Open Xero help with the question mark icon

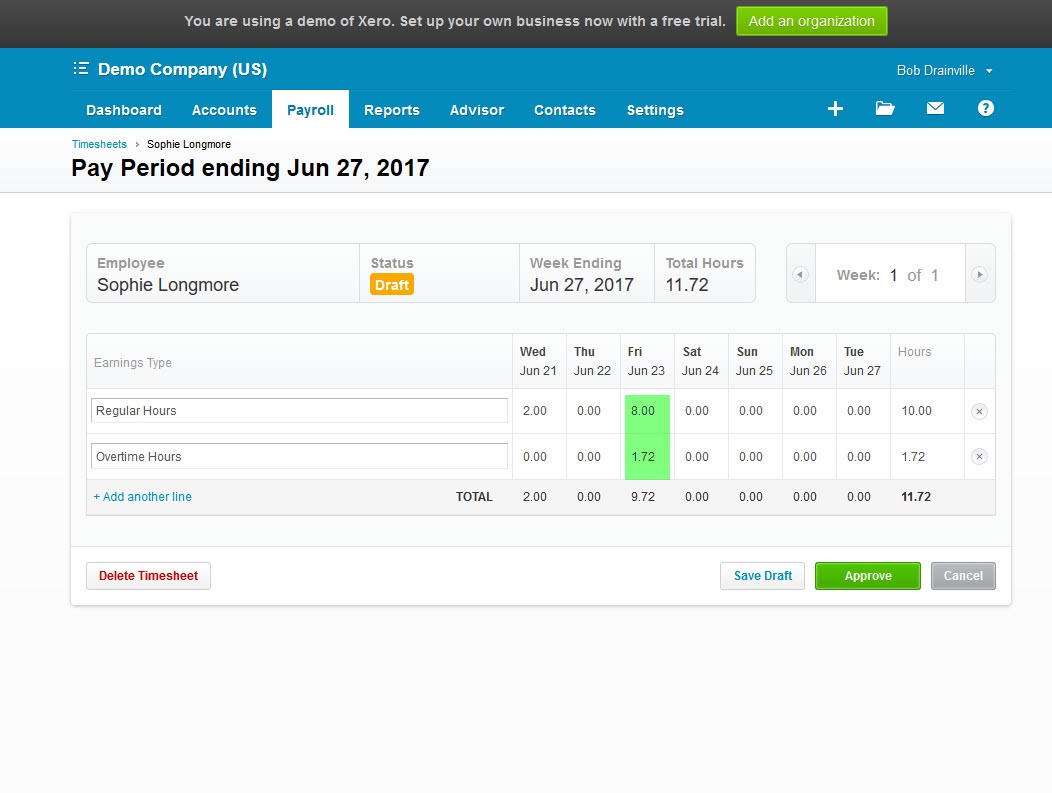[986, 108]
